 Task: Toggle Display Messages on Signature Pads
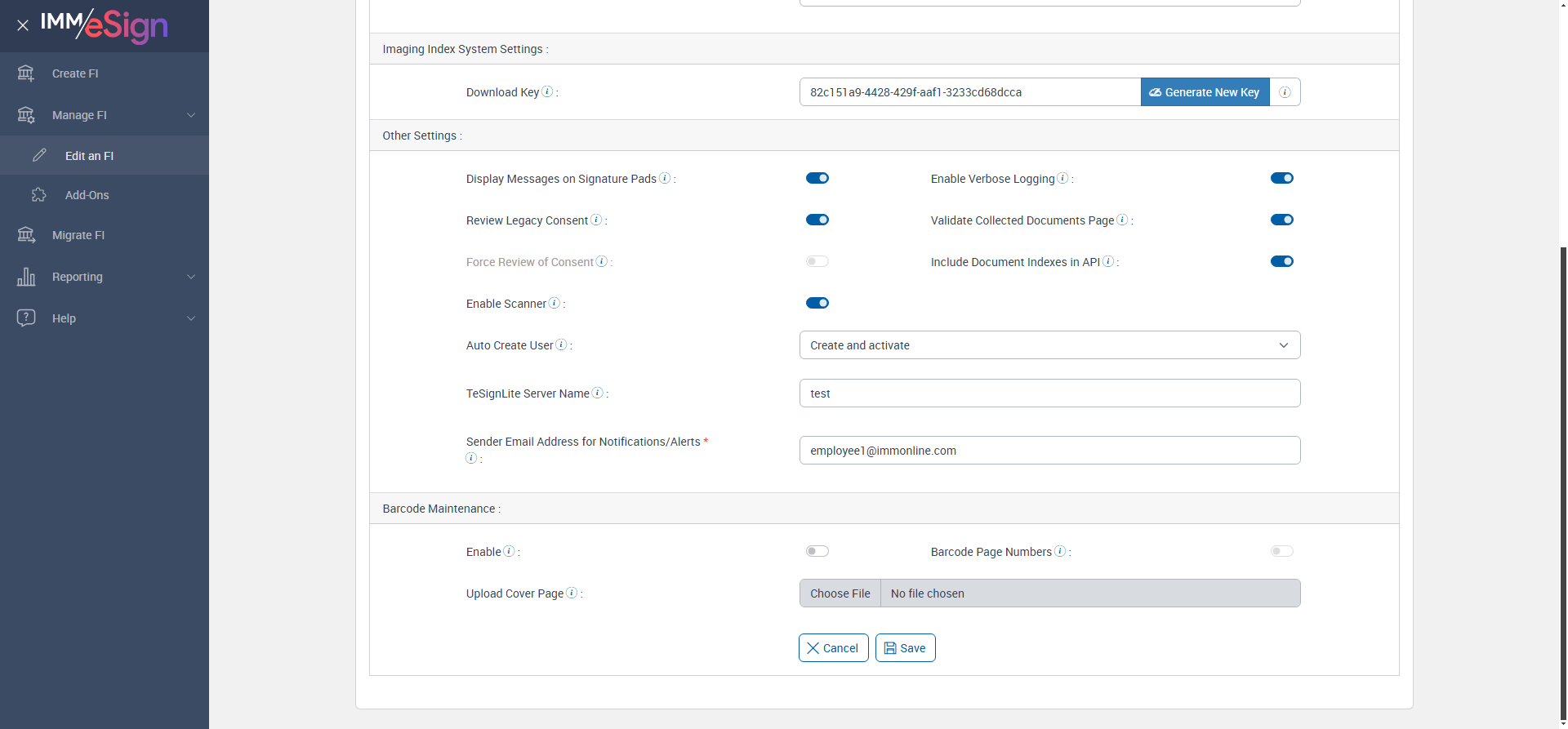[817, 178]
